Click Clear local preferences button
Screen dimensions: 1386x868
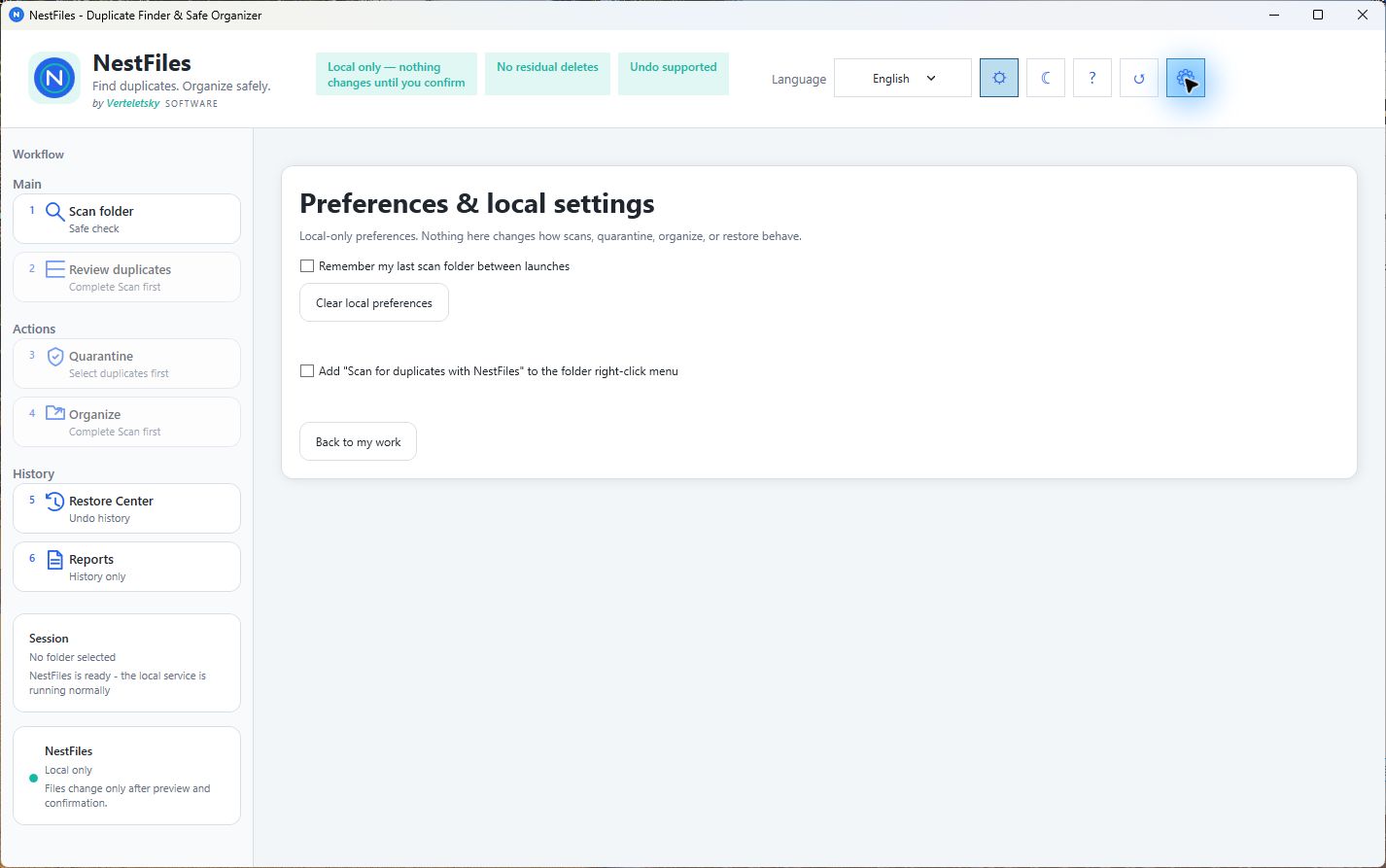[x=374, y=302]
